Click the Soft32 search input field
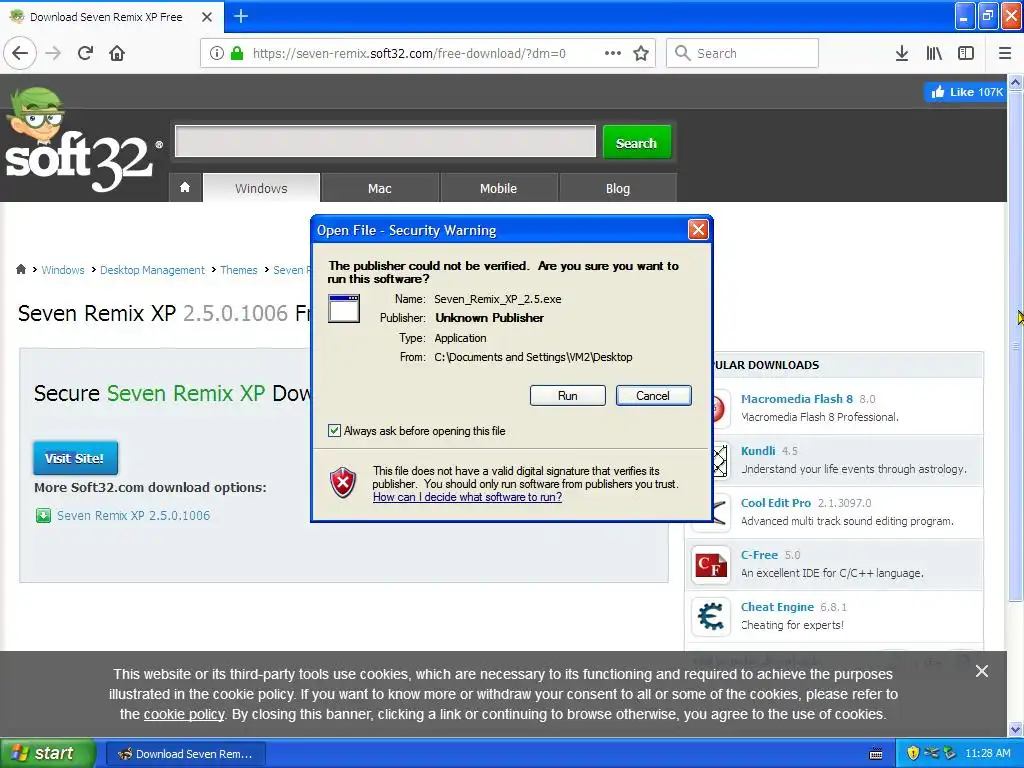The image size is (1024, 768). click(385, 141)
